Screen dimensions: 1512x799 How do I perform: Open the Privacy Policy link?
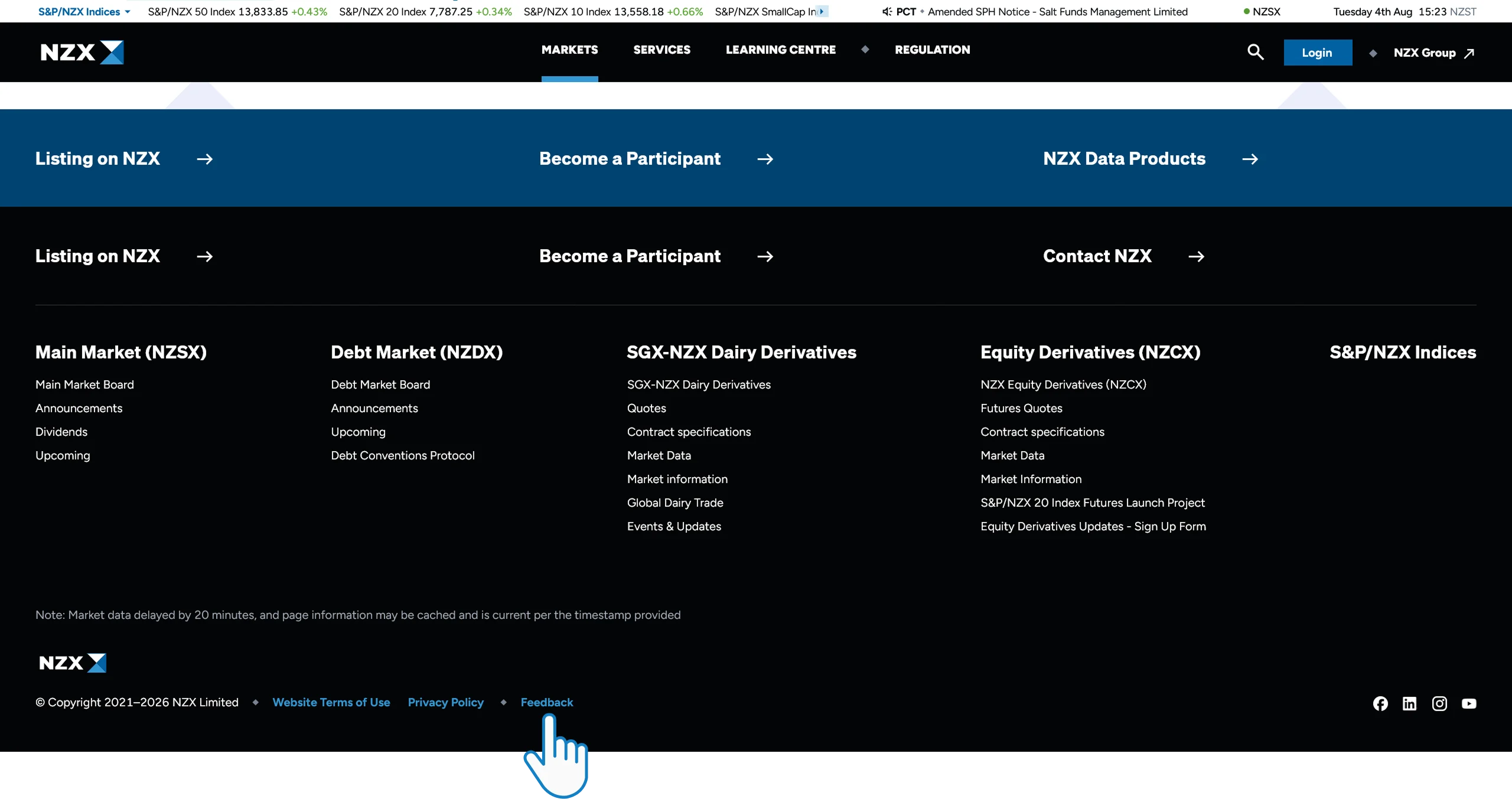coord(446,702)
